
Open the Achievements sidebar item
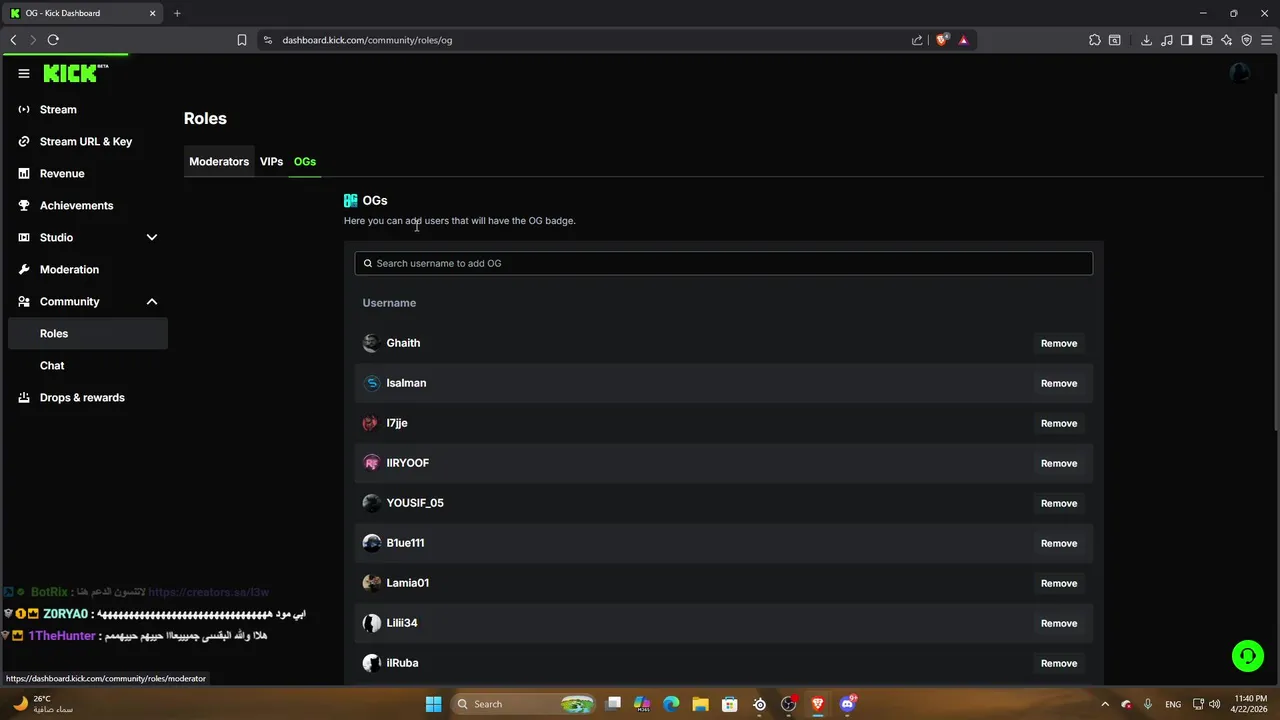click(88, 205)
